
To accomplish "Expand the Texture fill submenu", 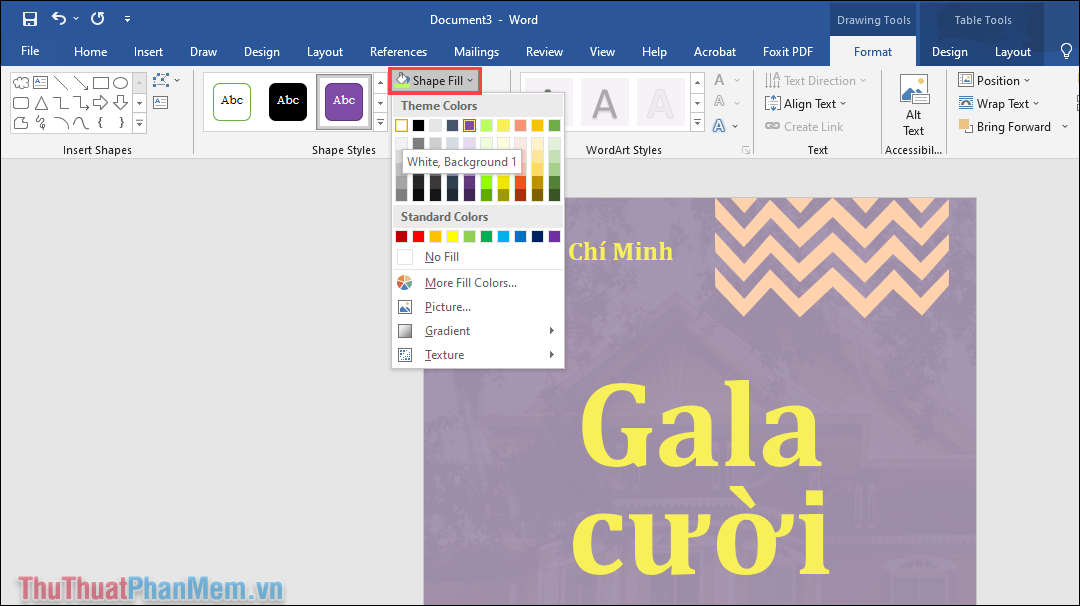I will click(444, 354).
